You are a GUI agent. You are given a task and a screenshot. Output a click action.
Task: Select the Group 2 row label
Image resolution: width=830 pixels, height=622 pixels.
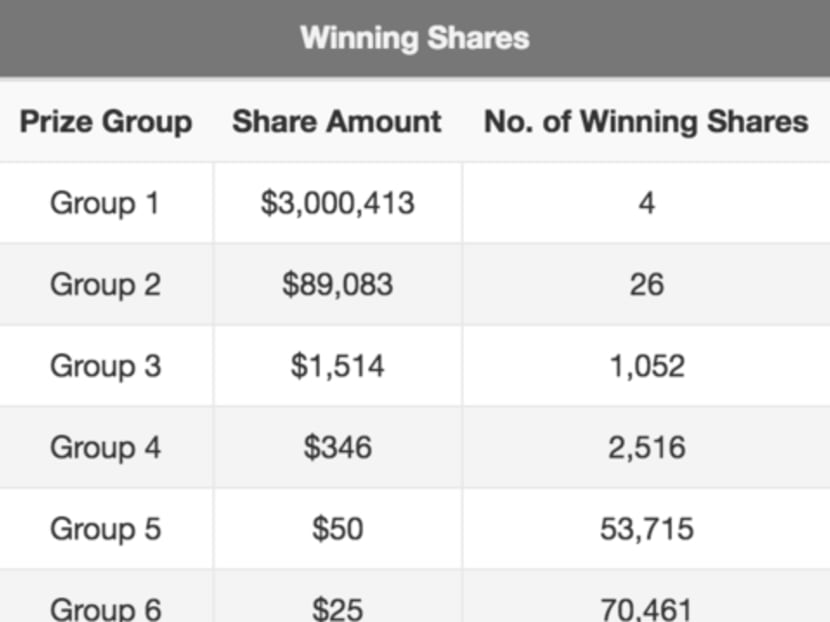(x=105, y=285)
